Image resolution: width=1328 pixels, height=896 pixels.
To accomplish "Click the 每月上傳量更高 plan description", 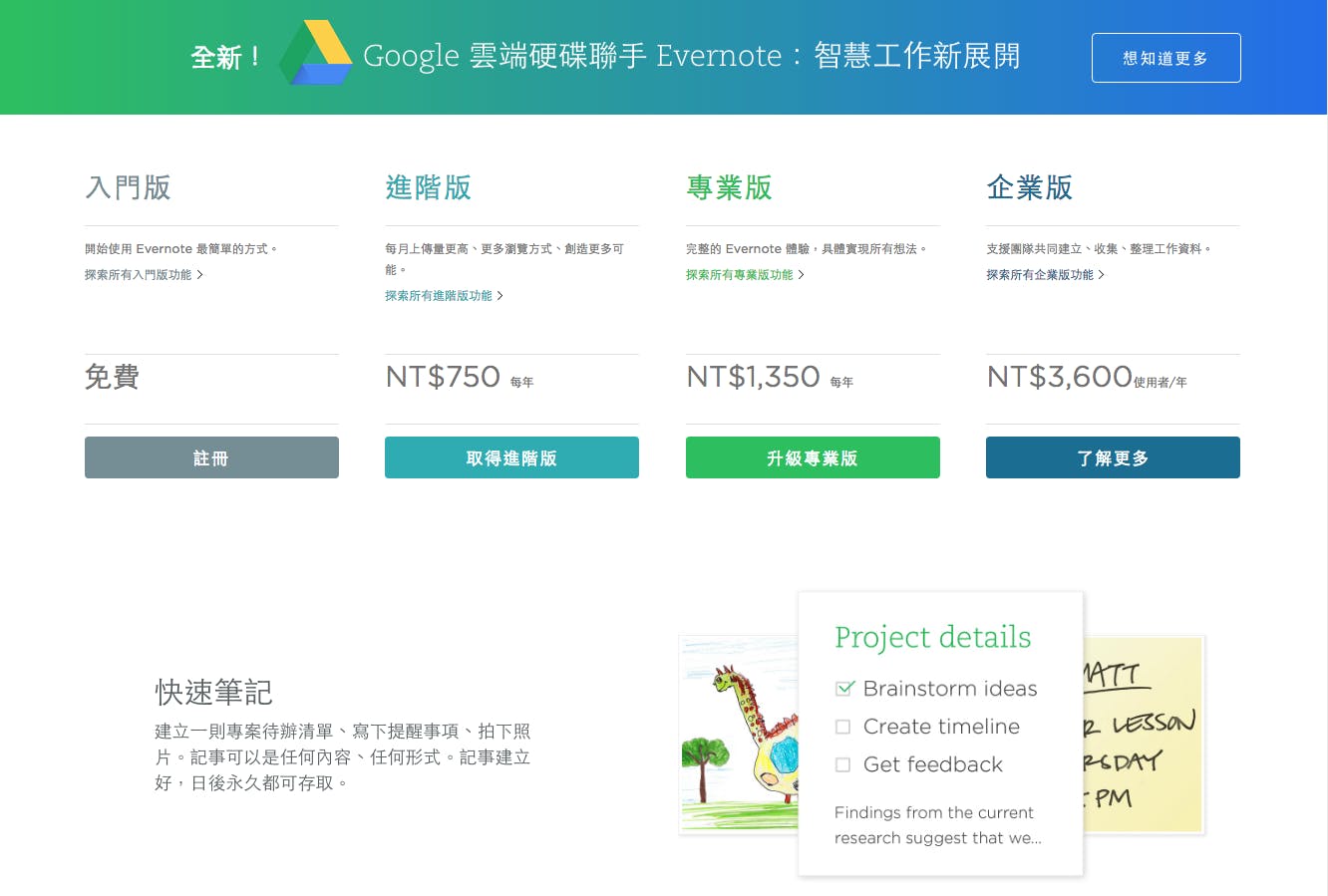I will coord(504,259).
